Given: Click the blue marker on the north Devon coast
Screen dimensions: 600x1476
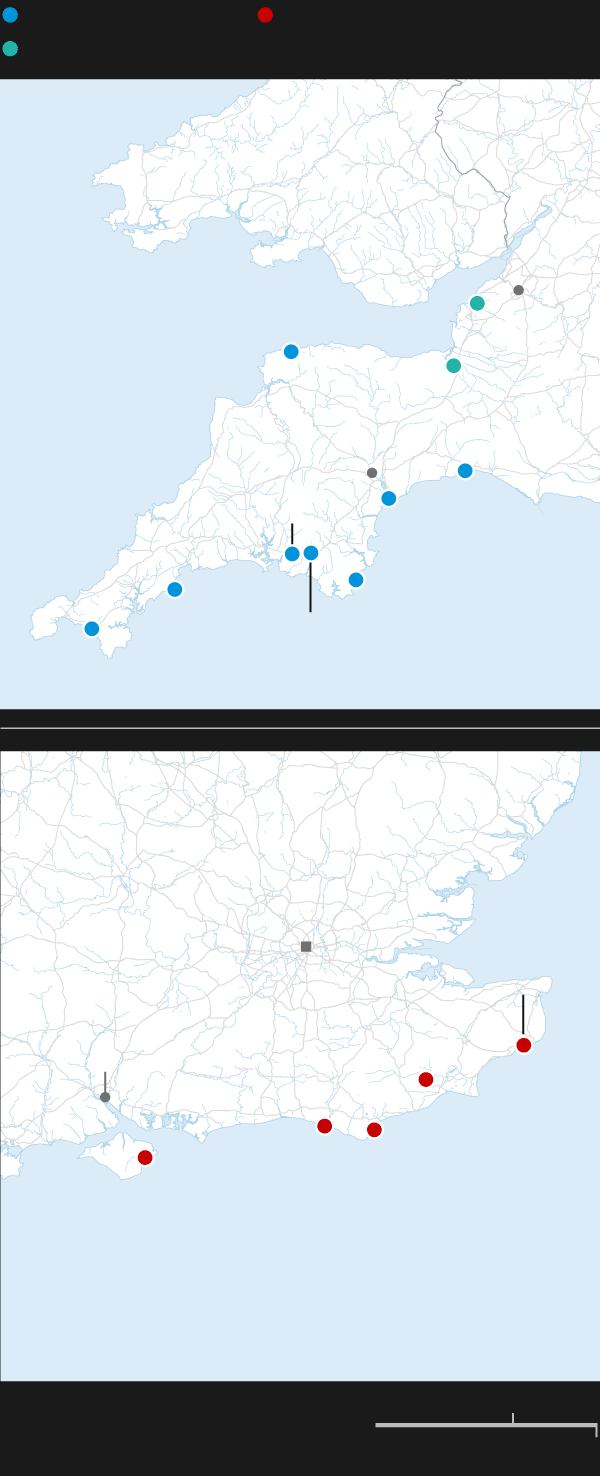Looking at the screenshot, I should tap(291, 352).
